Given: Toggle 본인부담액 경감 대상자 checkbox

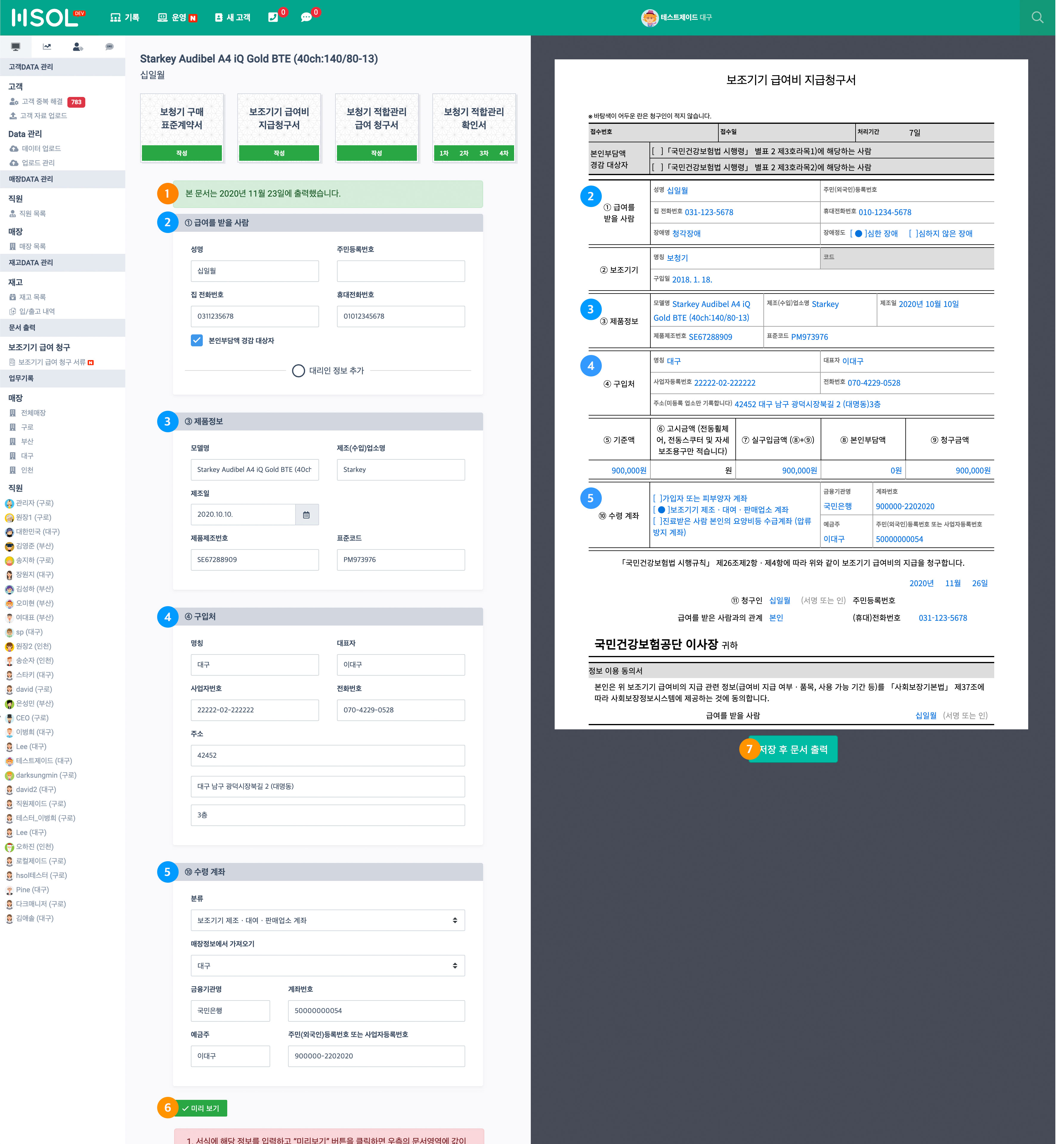Looking at the screenshot, I should click(x=197, y=340).
